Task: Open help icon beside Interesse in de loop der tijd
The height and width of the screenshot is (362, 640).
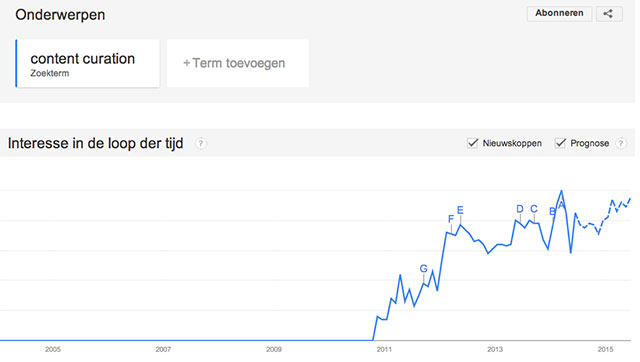Action: click(x=200, y=144)
